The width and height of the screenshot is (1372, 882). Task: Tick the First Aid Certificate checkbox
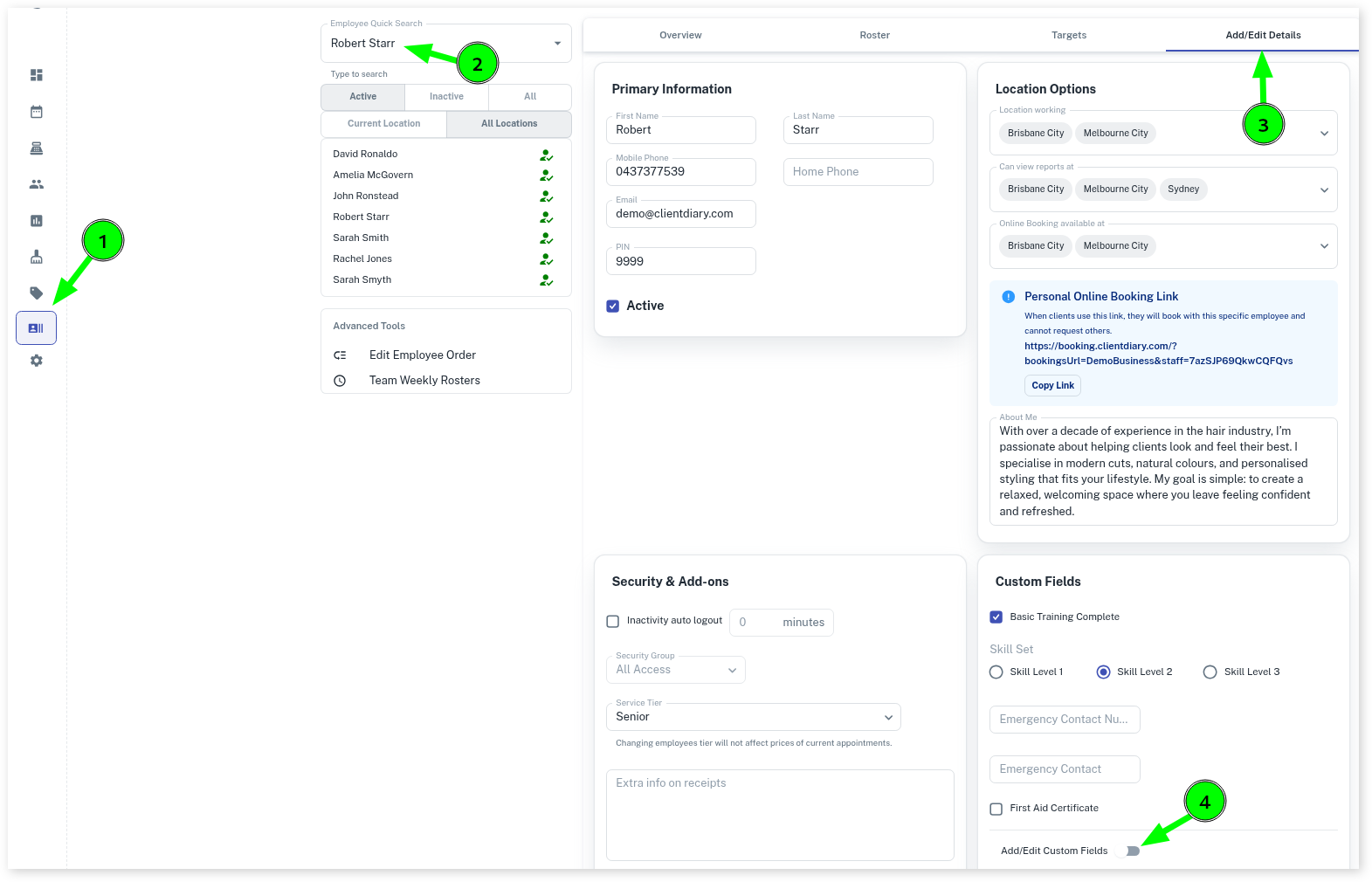tap(996, 809)
